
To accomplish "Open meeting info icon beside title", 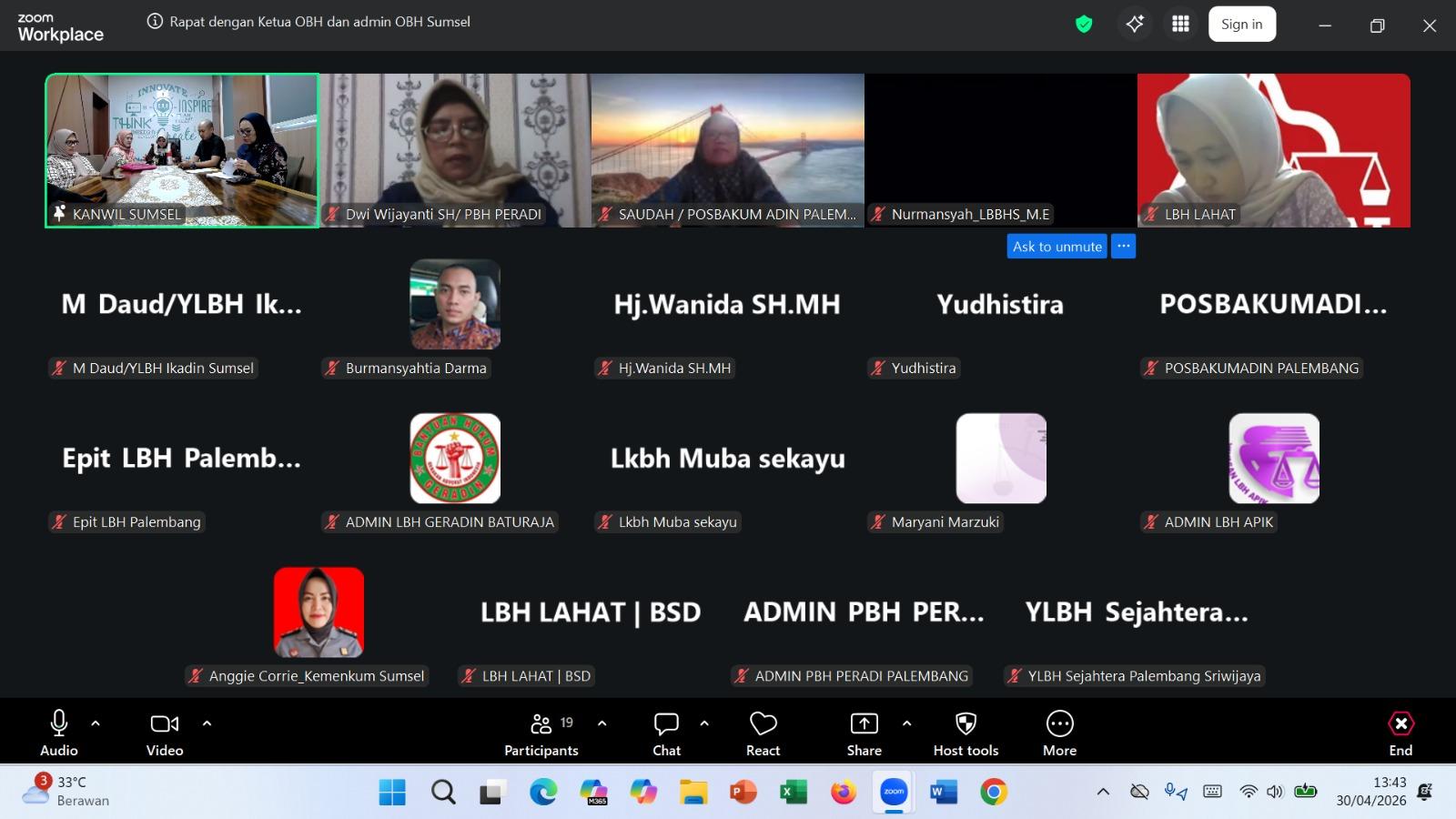I will tap(155, 22).
